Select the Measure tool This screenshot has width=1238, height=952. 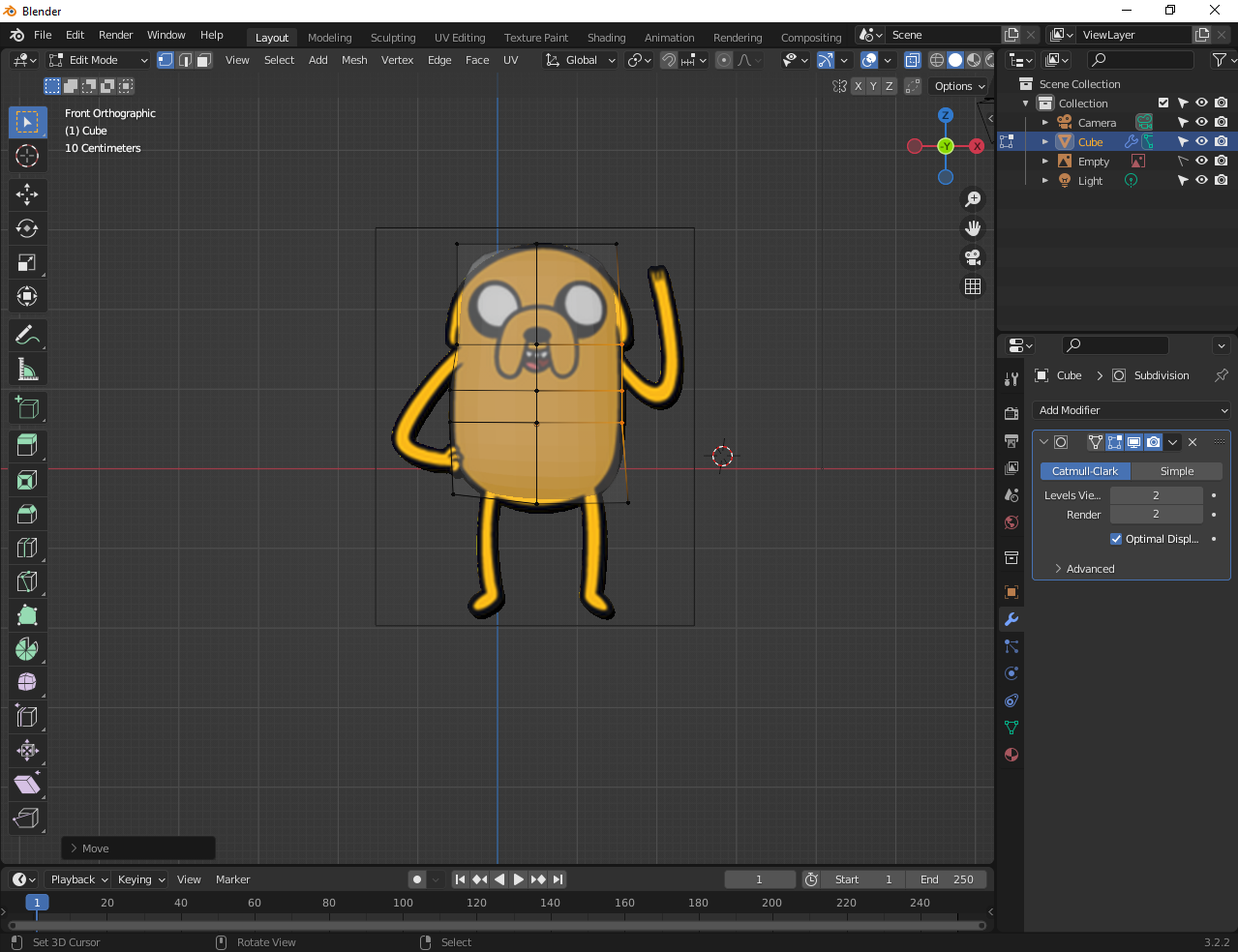(x=27, y=369)
